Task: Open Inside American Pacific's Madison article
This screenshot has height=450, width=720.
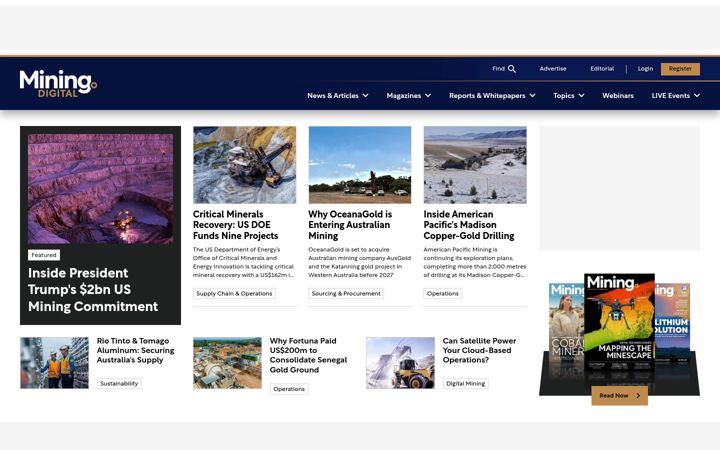Action: (469, 225)
